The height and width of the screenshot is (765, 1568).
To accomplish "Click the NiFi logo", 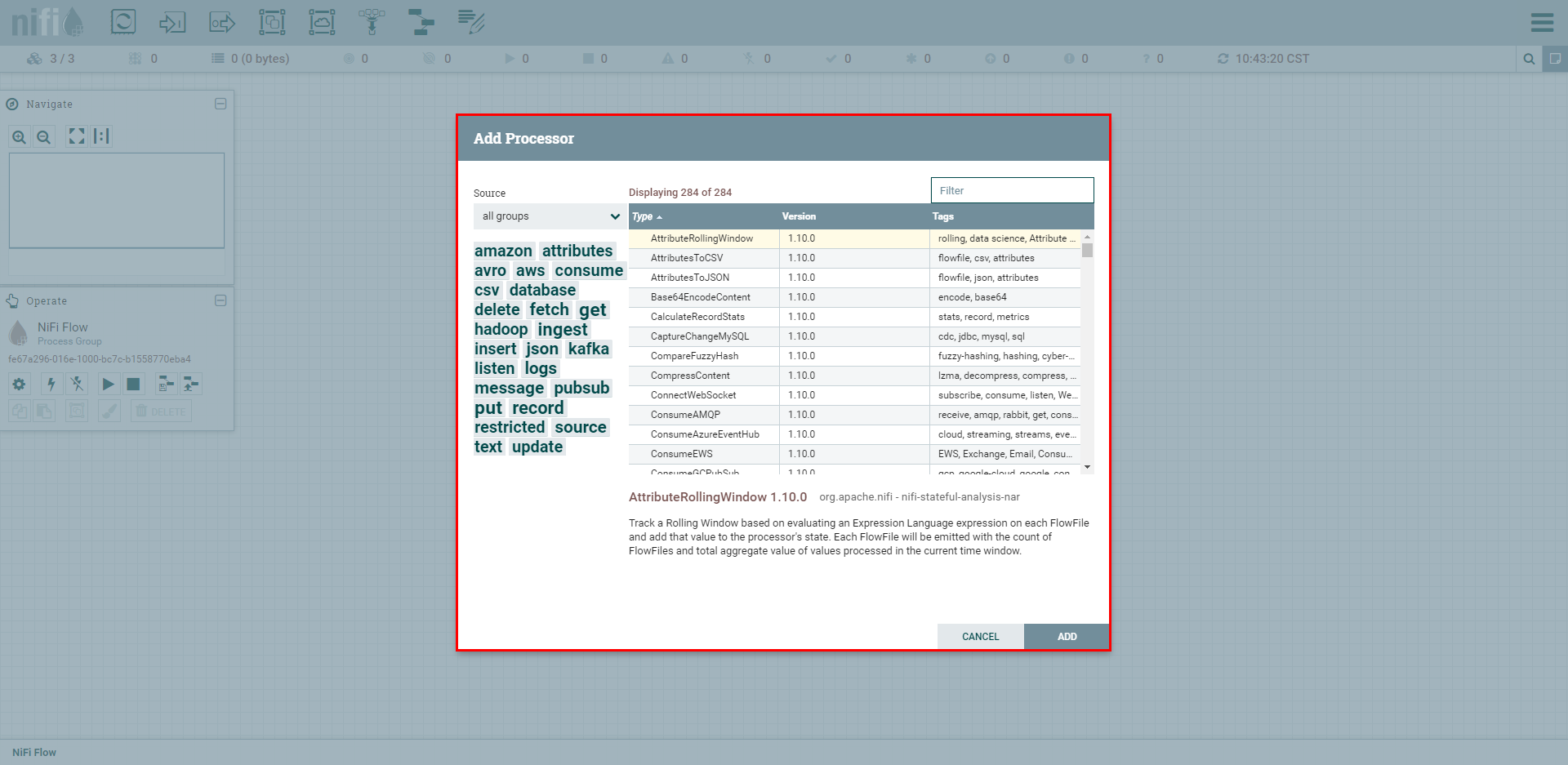I will pos(47,22).
